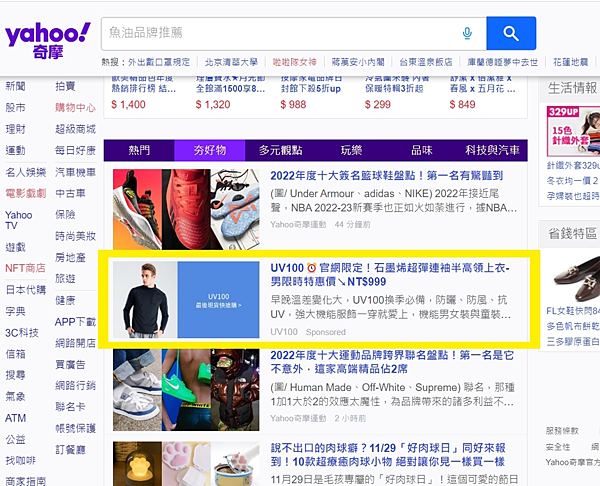Viewport: 600px width, 486px height.
Task: Open 3C科技 in the sidebar
Action: point(22,333)
